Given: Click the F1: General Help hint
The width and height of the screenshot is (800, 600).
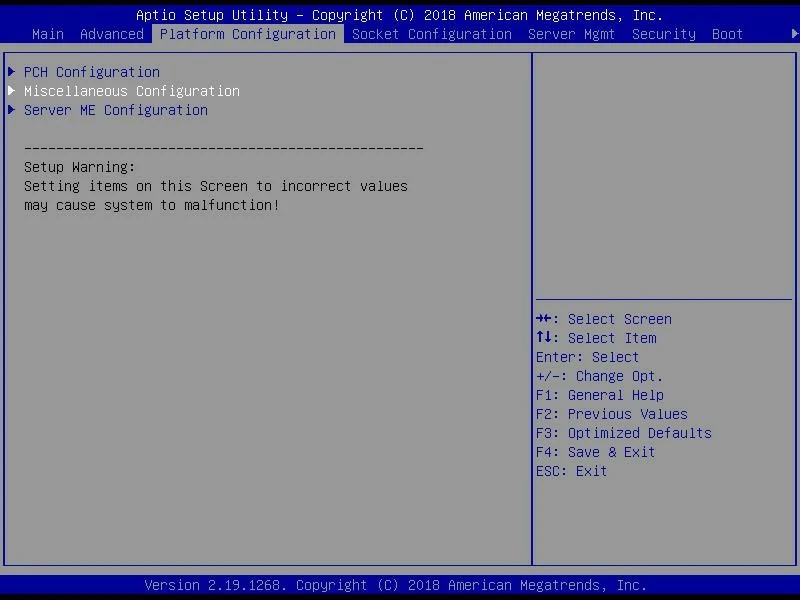Looking at the screenshot, I should 600,395.
